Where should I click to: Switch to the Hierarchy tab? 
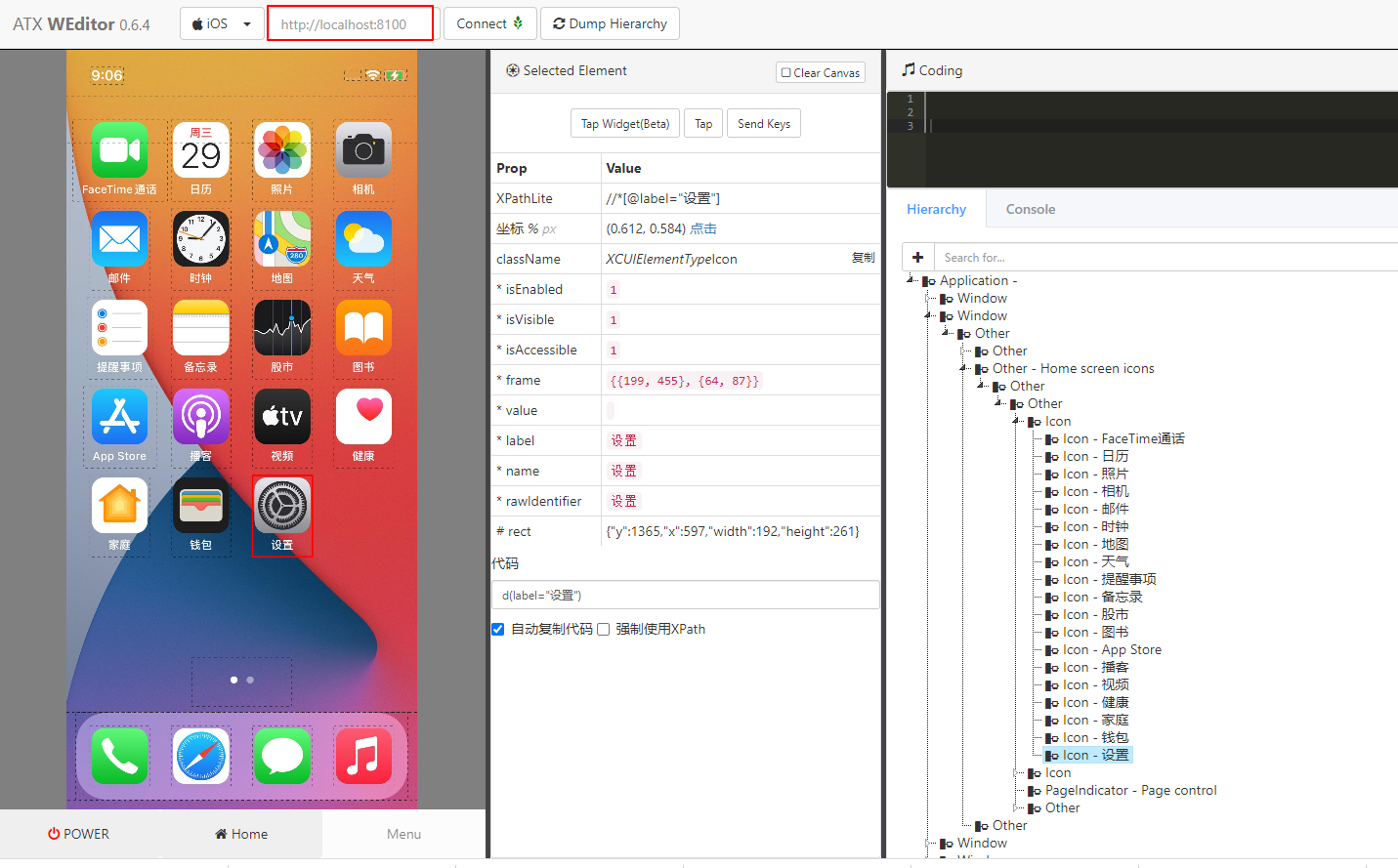pyautogui.click(x=936, y=209)
